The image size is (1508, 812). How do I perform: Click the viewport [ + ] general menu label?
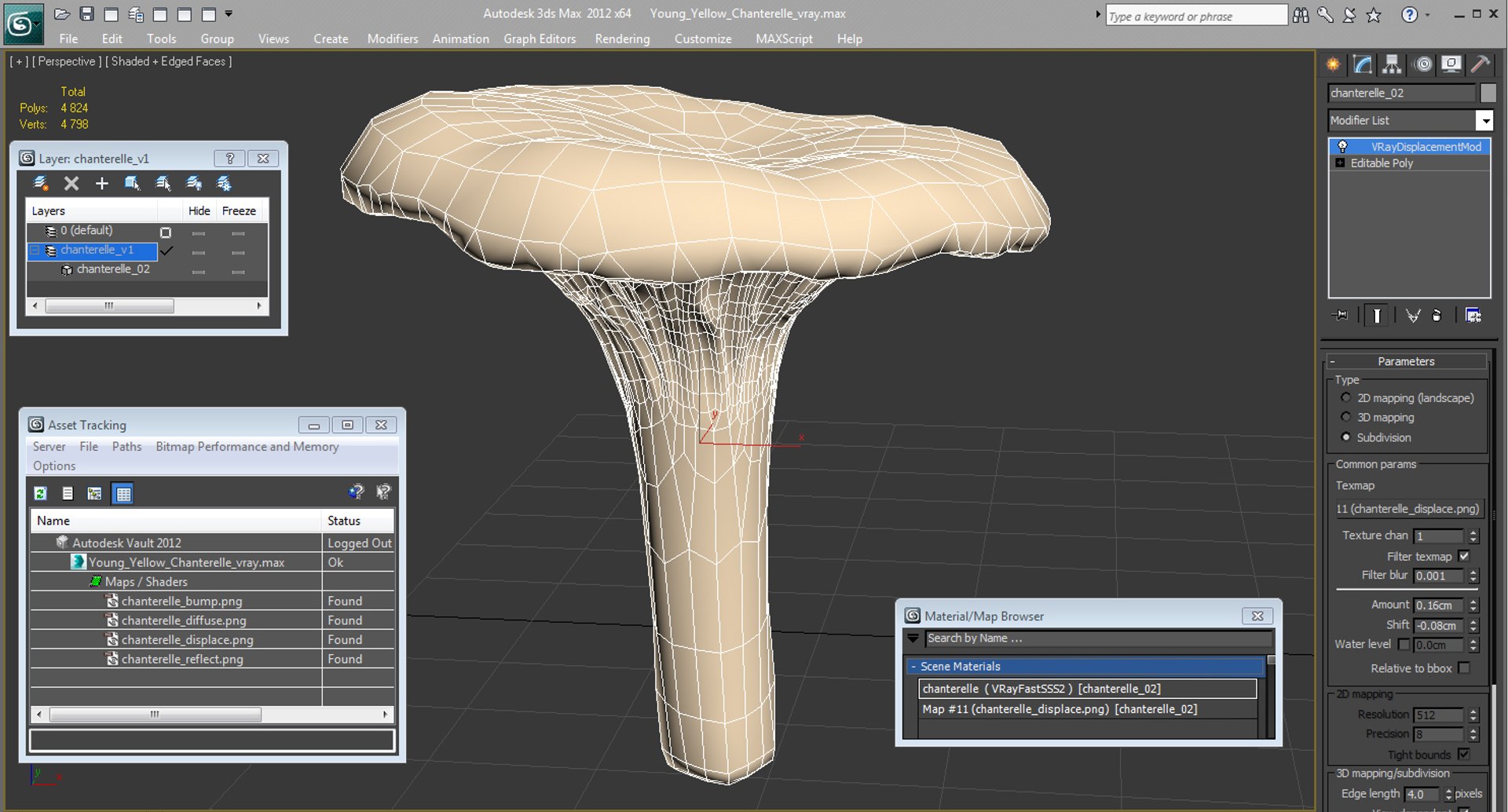pos(19,61)
